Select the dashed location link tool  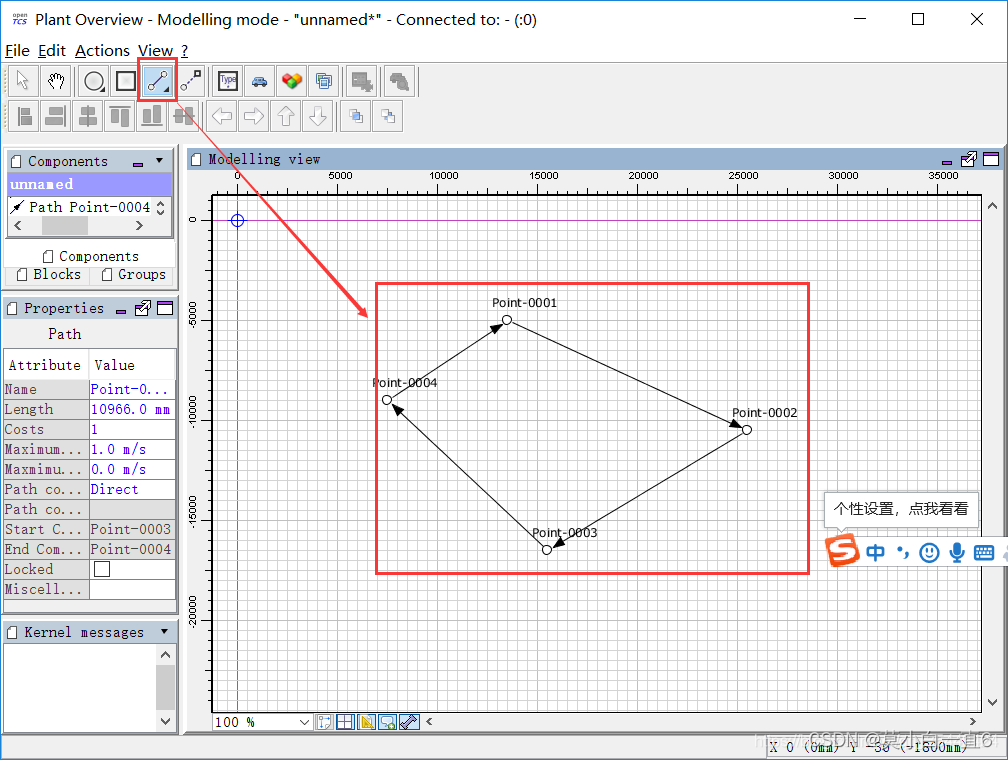point(191,81)
